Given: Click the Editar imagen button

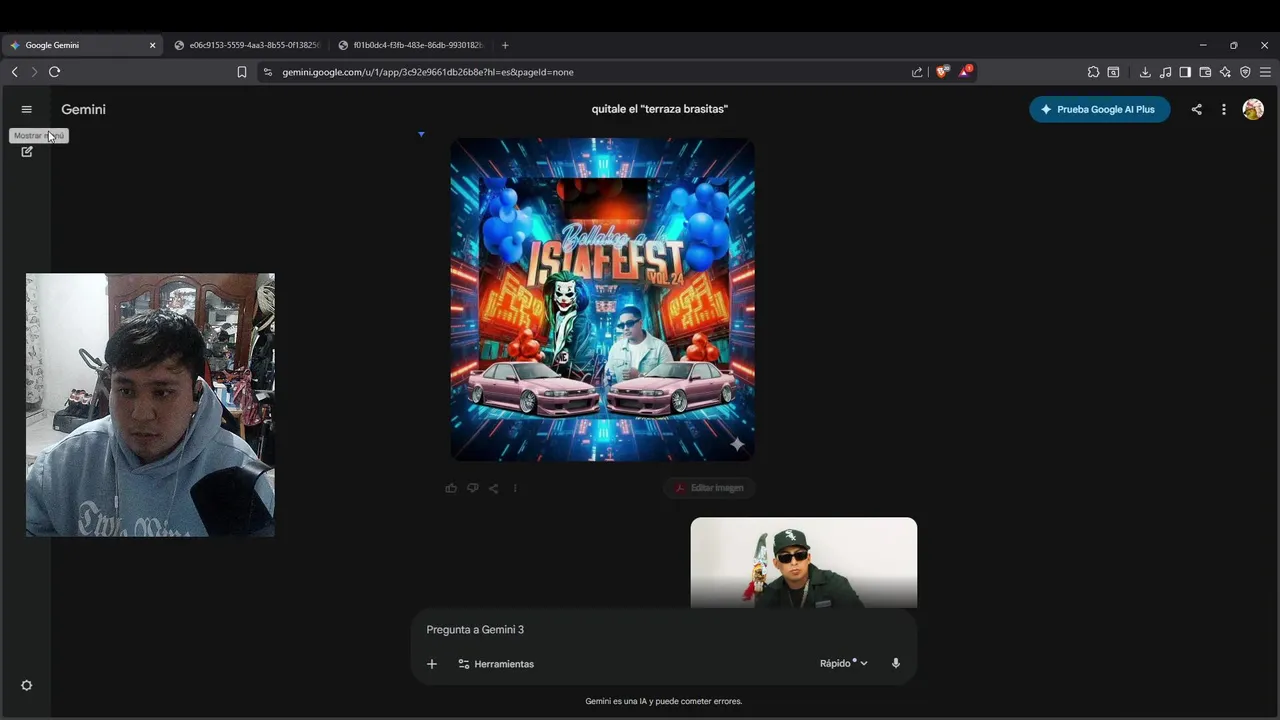Looking at the screenshot, I should 709,488.
